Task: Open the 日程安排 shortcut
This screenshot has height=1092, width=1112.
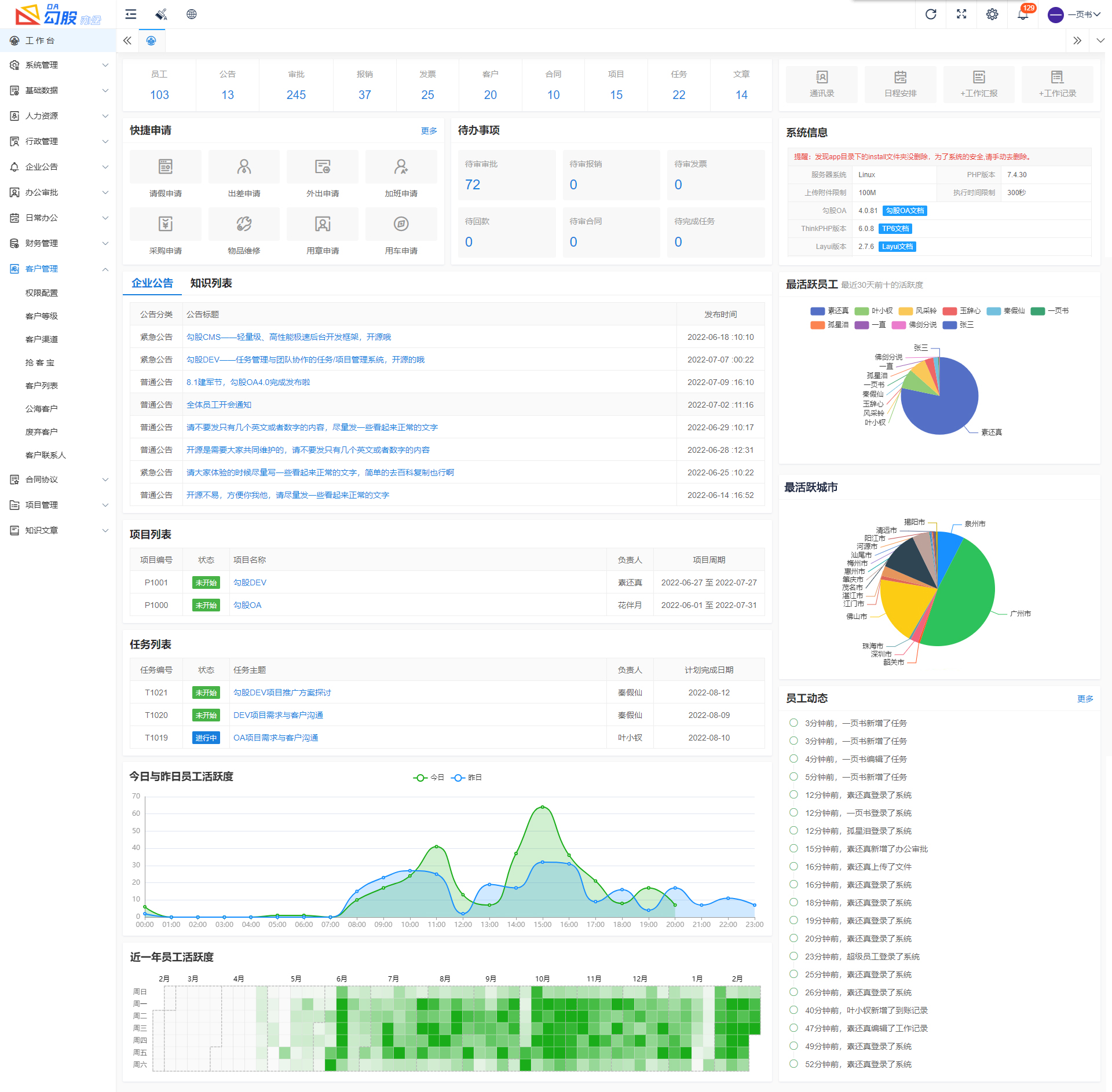Action: coord(900,84)
